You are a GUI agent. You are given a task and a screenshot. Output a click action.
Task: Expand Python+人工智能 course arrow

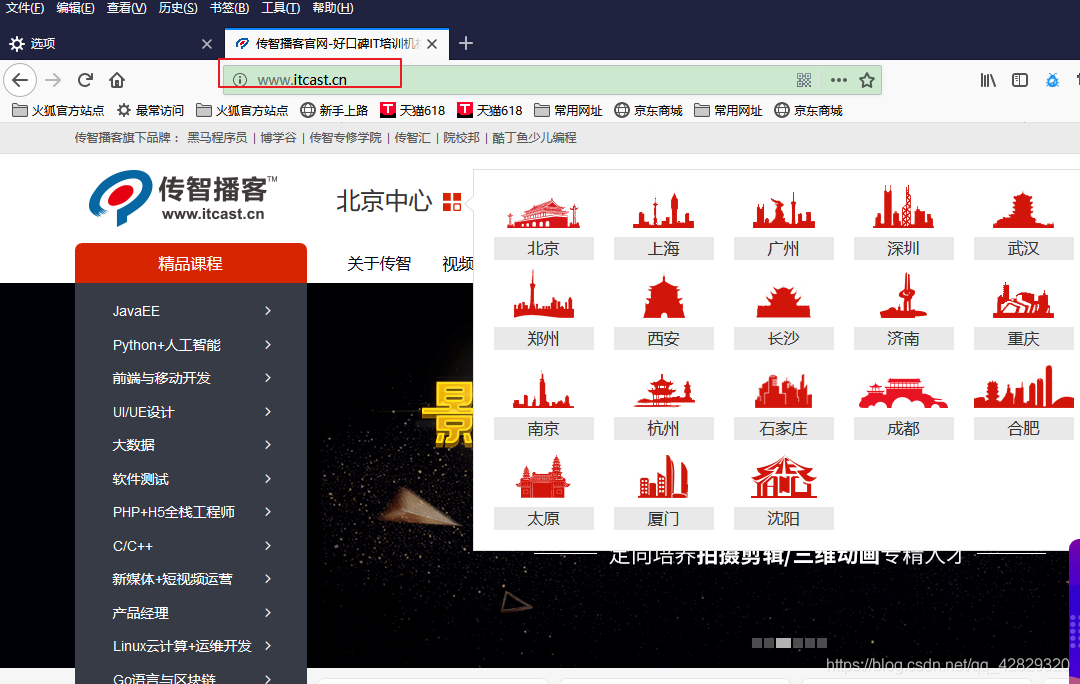coord(268,344)
